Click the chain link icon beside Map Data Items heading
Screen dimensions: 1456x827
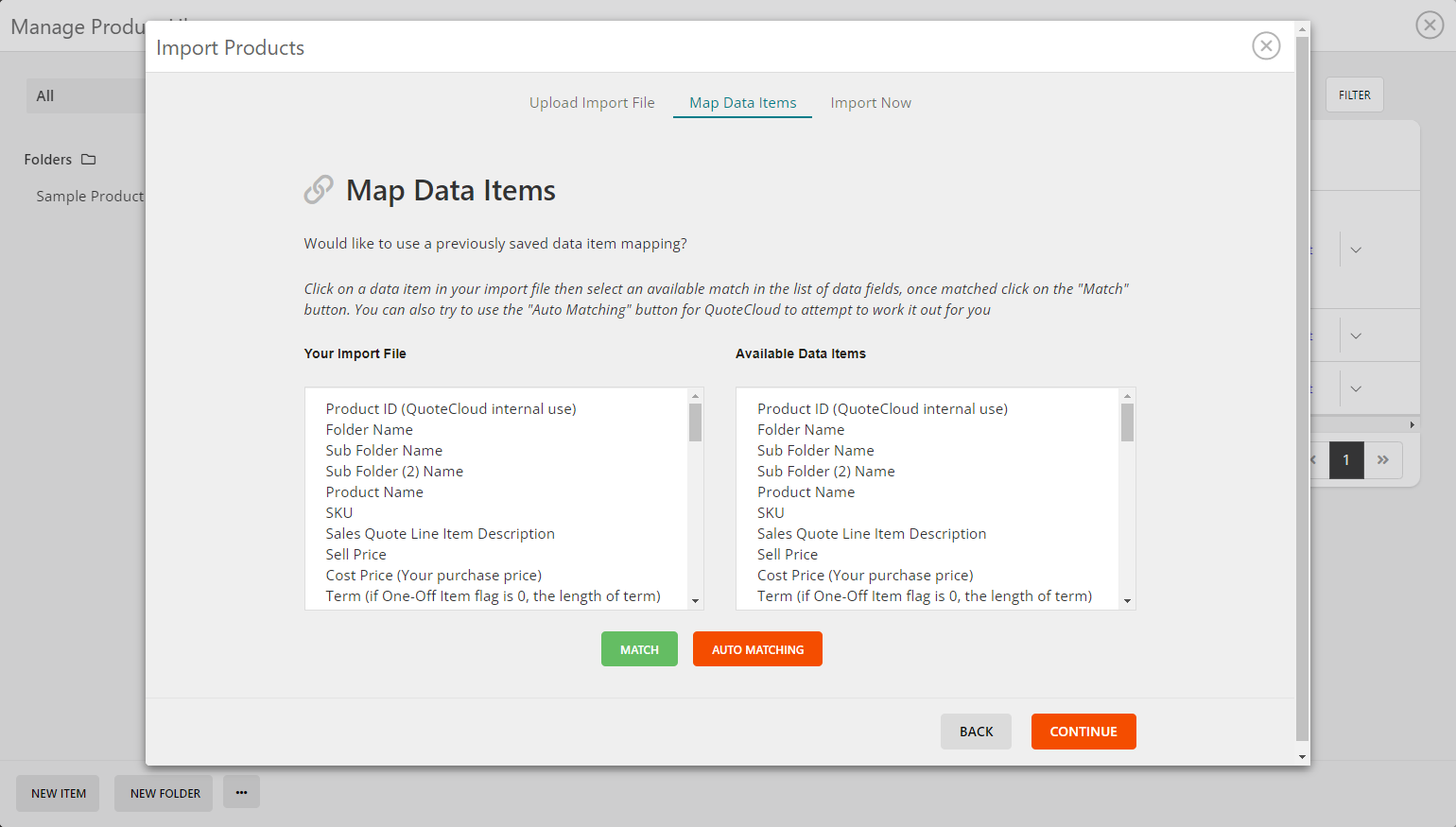pyautogui.click(x=319, y=189)
